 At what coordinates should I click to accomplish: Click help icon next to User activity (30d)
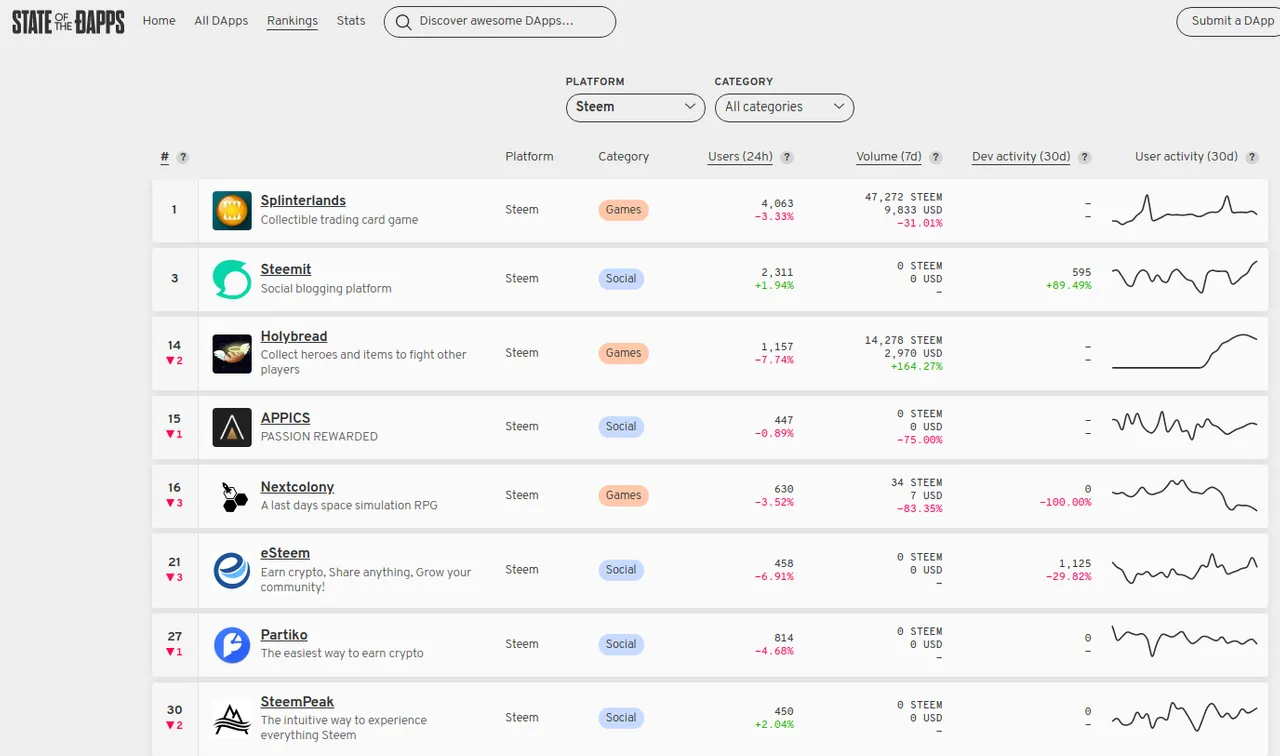(x=1252, y=157)
